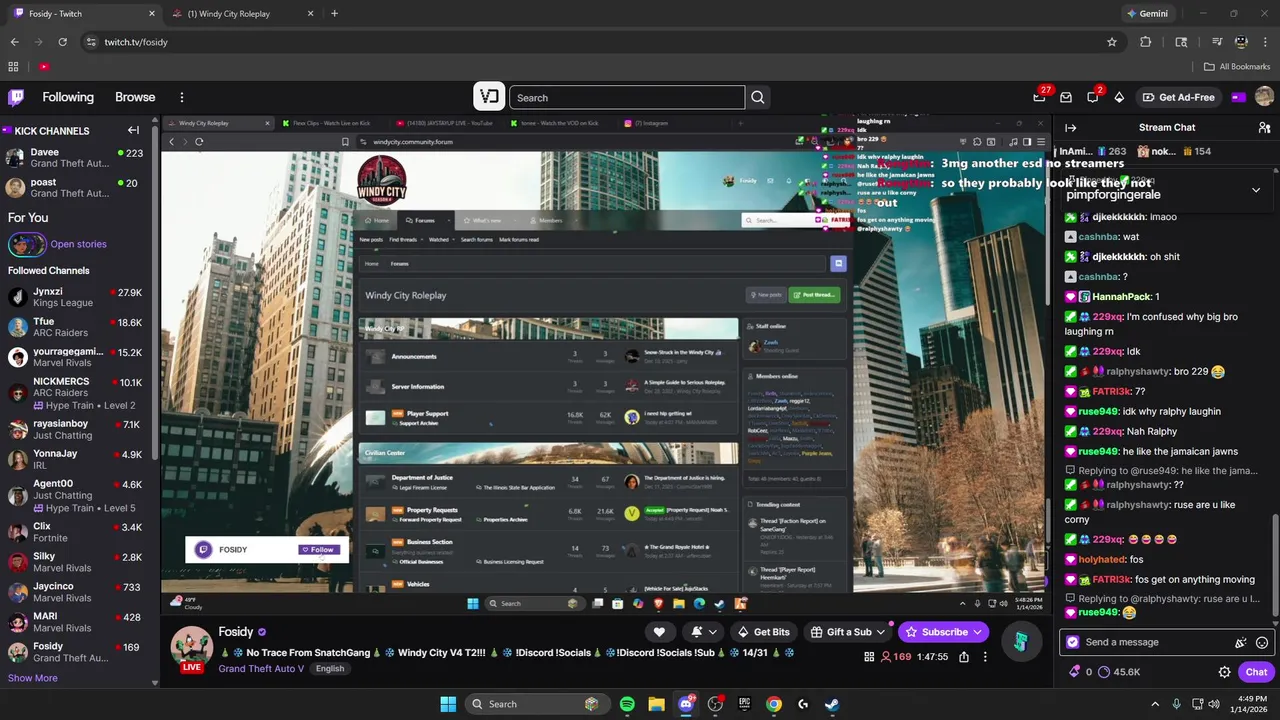Screen dimensions: 1280x720
Task: Click the English language tag
Action: coord(329,669)
